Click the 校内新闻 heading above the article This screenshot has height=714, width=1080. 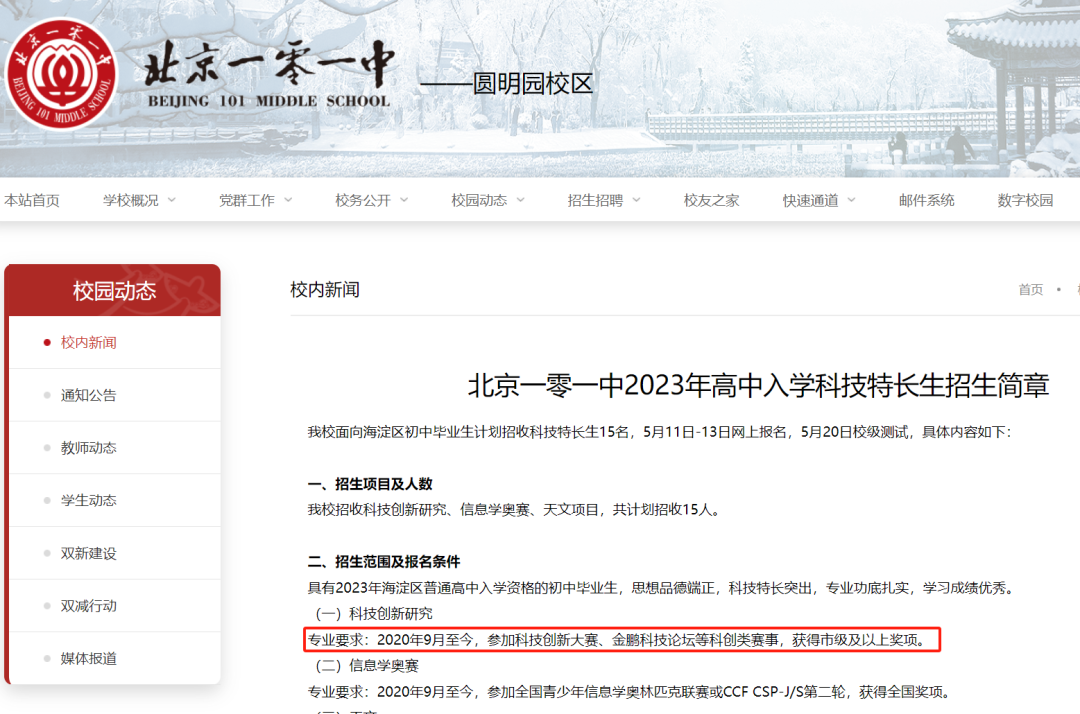[x=324, y=290]
